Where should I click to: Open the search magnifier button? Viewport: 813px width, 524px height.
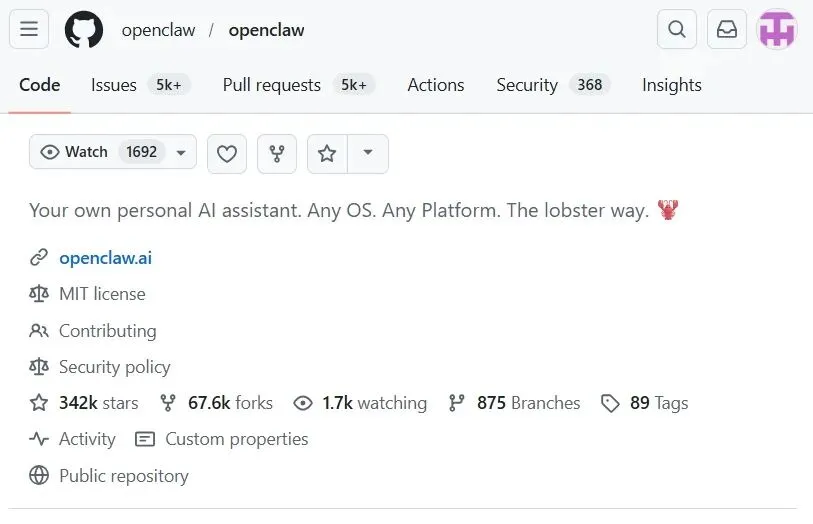pos(677,30)
